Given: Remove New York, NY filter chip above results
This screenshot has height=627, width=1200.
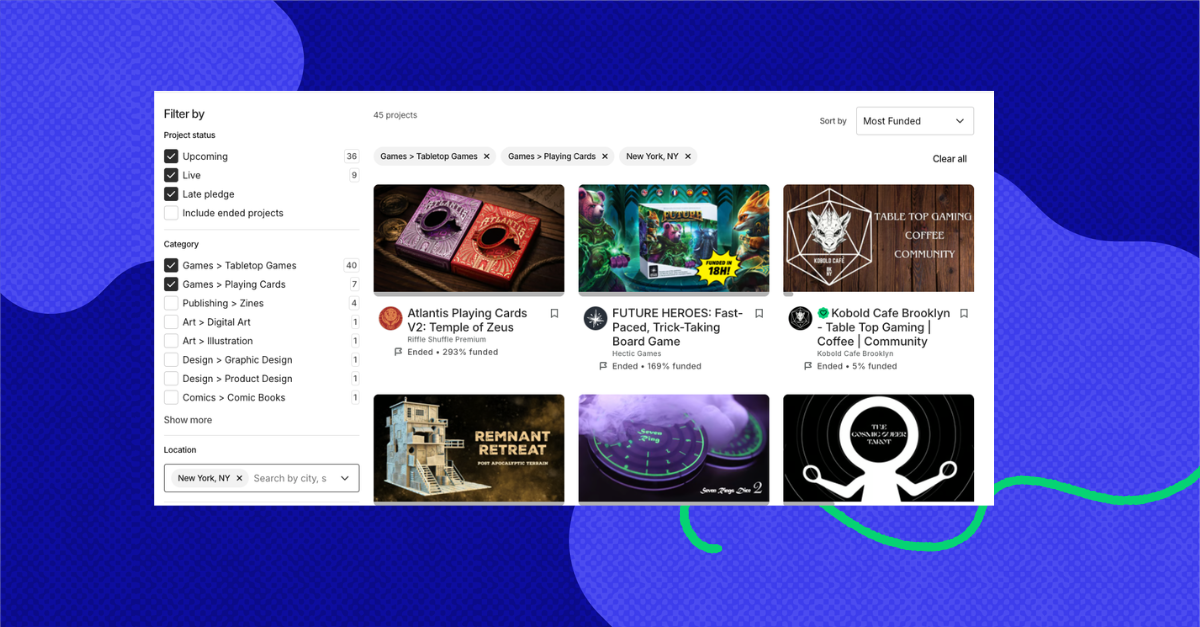Looking at the screenshot, I should [x=688, y=156].
